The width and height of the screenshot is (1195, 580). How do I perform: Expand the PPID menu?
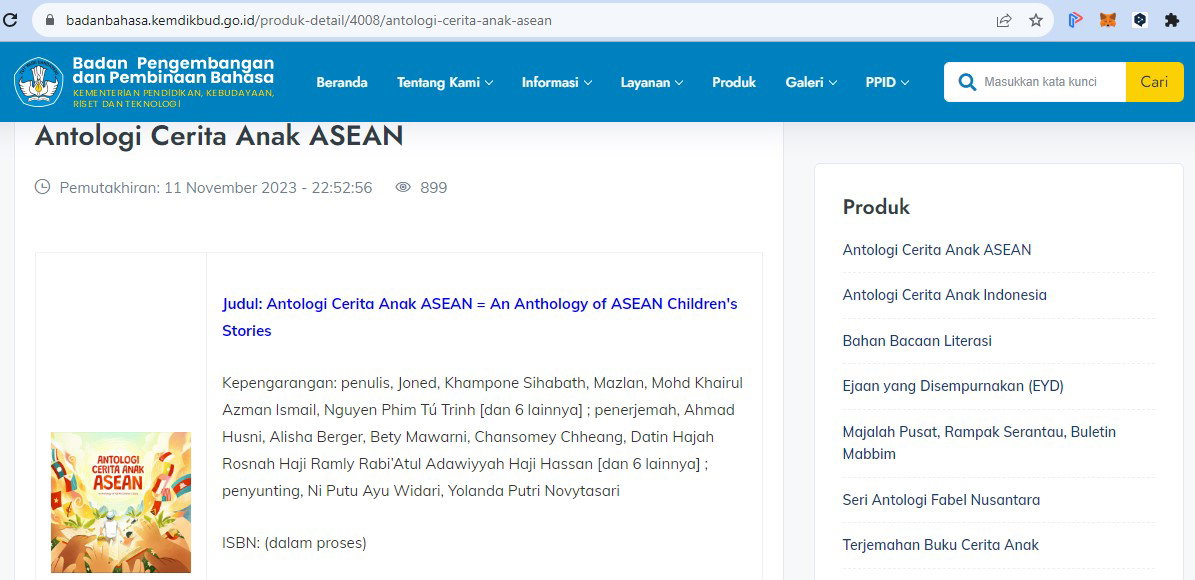(x=887, y=82)
